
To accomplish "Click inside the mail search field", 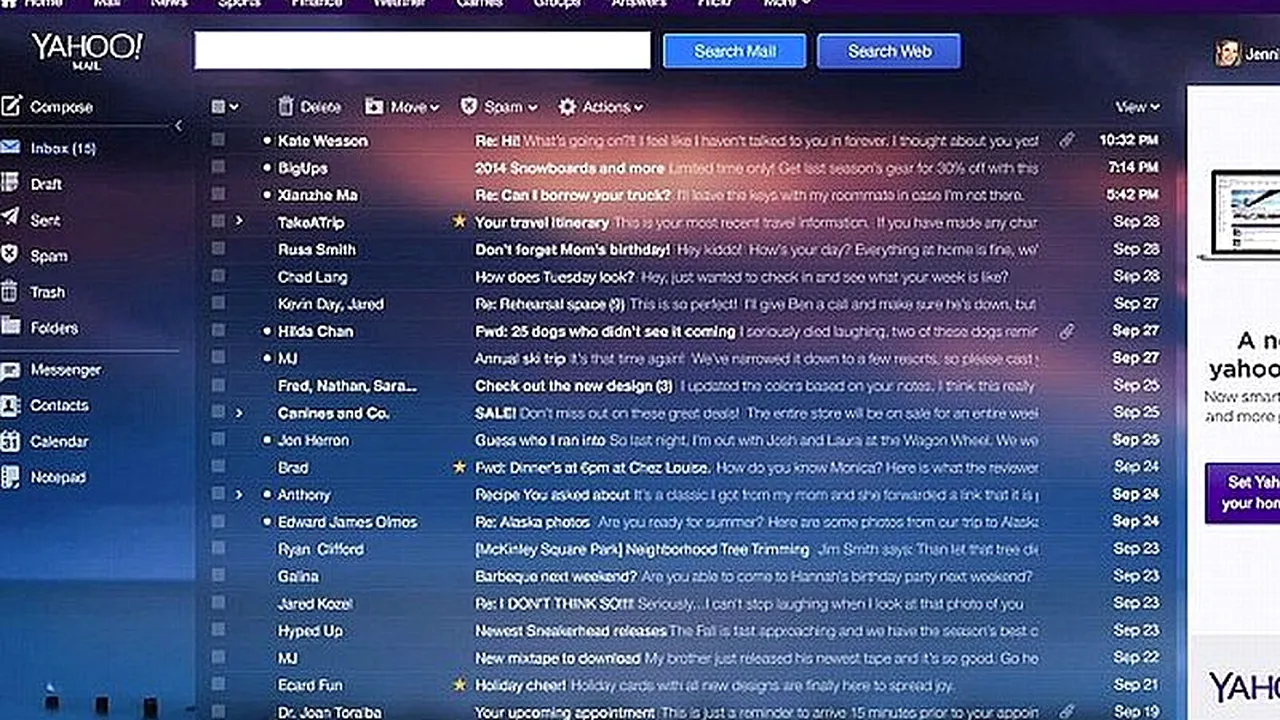I will (420, 51).
